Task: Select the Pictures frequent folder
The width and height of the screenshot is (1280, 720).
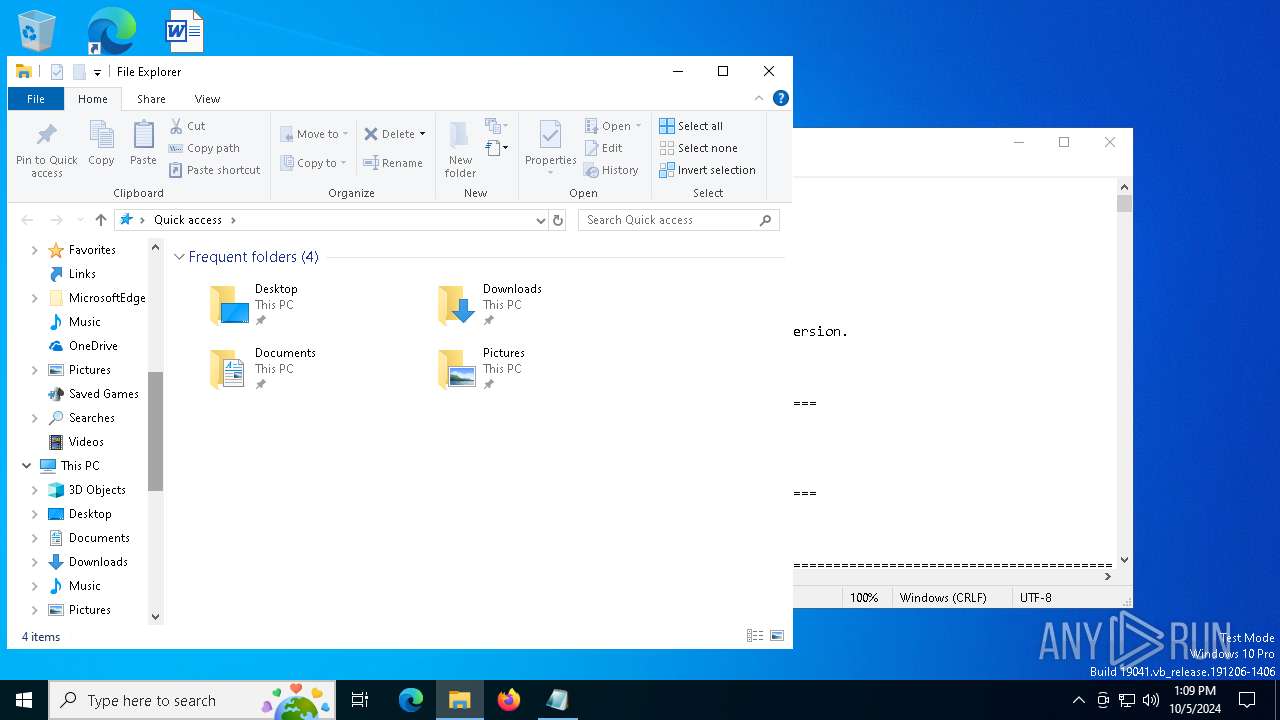Action: click(483, 369)
